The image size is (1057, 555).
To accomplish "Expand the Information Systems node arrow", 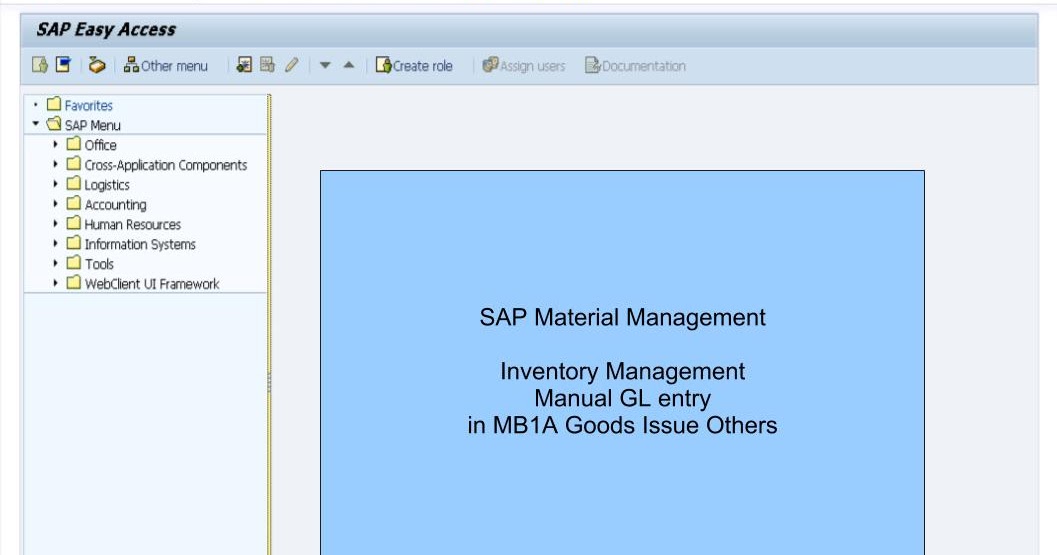I will (55, 243).
